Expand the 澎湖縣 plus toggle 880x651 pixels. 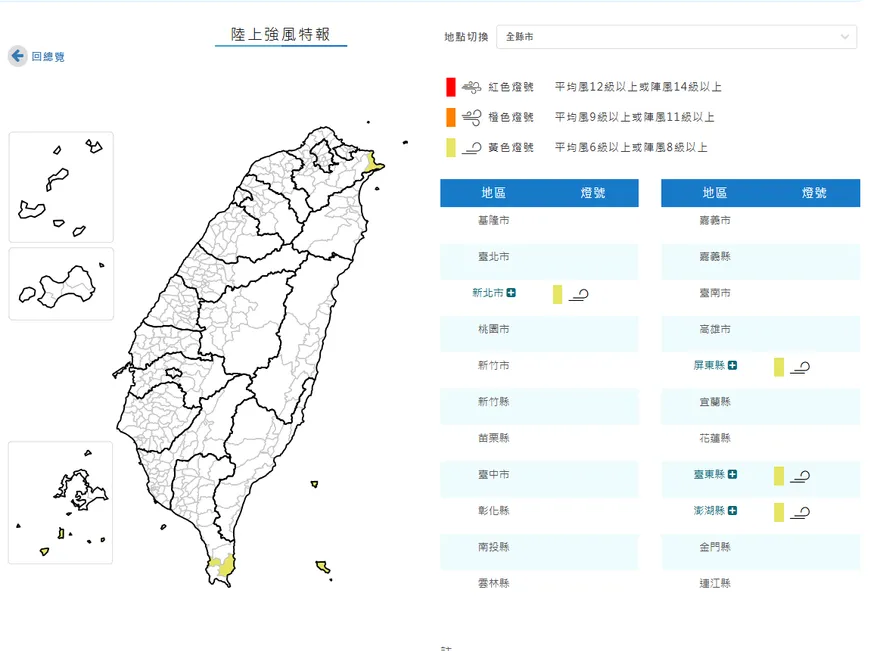(x=732, y=511)
